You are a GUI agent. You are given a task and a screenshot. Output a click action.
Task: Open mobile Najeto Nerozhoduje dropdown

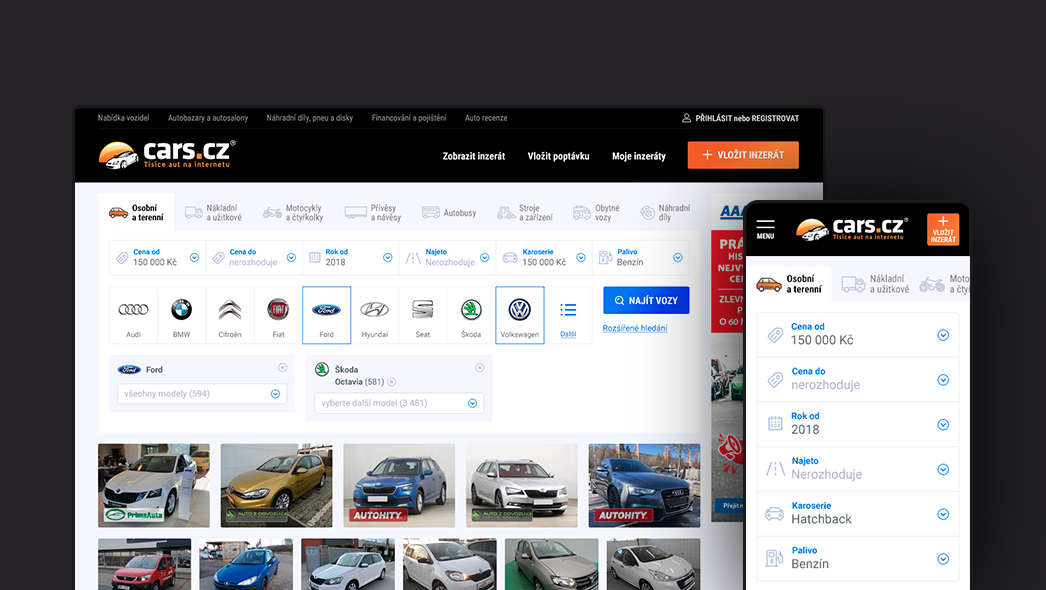click(858, 469)
